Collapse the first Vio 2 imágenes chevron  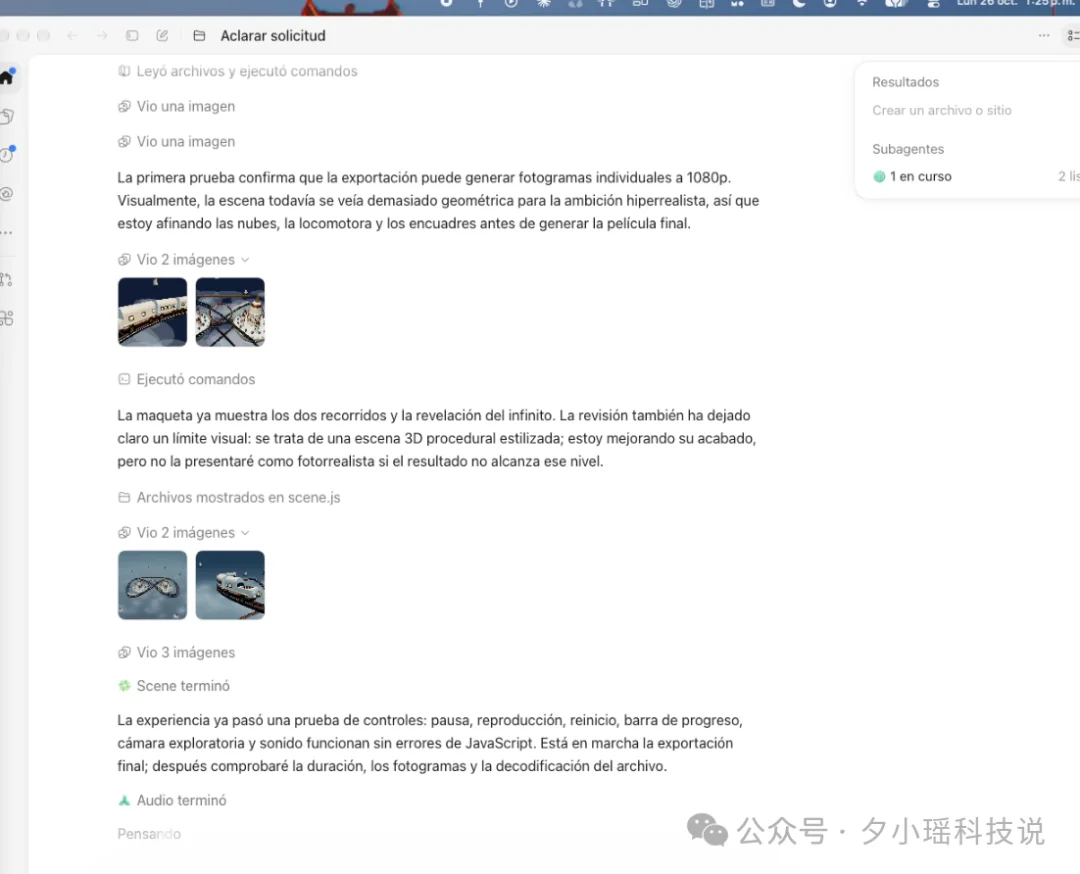point(245,260)
